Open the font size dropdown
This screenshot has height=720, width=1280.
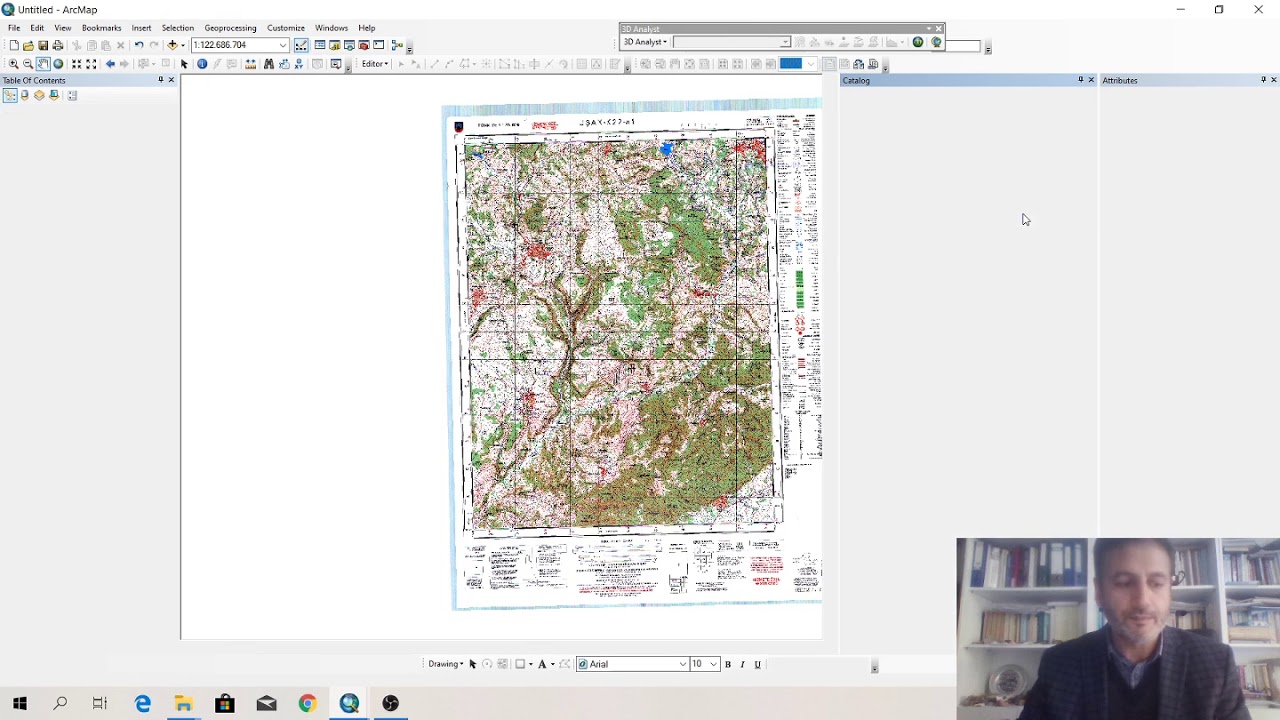pyautogui.click(x=713, y=664)
